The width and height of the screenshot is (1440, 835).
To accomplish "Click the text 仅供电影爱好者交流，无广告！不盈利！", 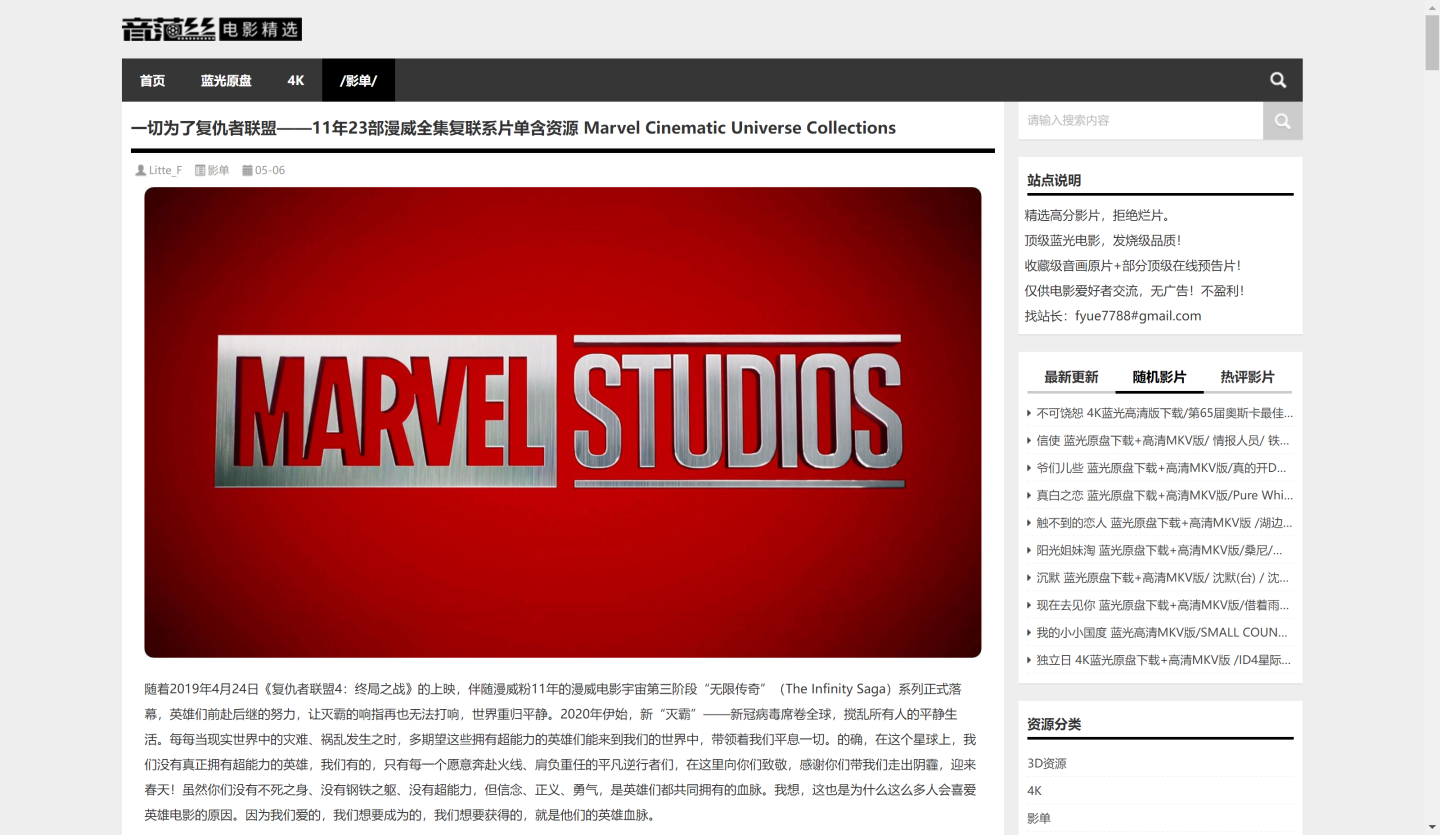I will (1134, 291).
